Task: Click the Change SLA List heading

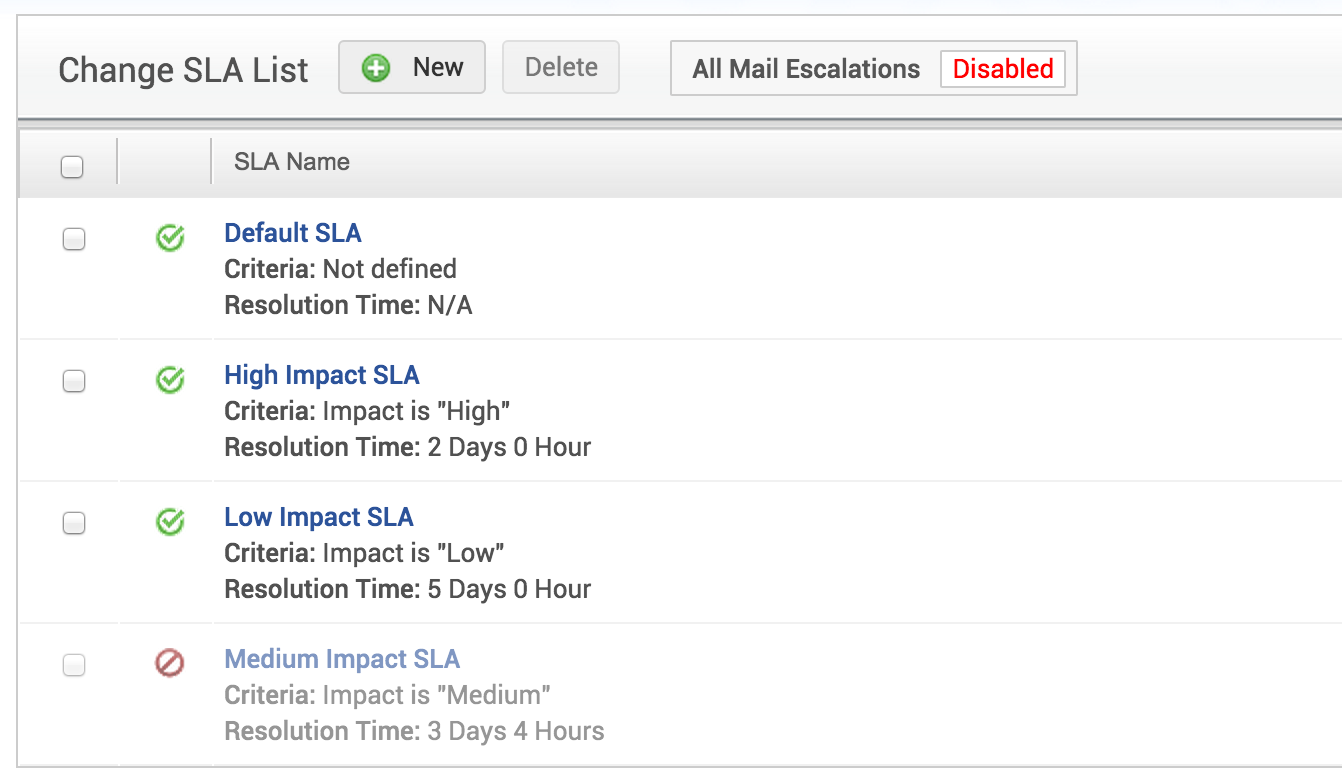Action: point(184,71)
